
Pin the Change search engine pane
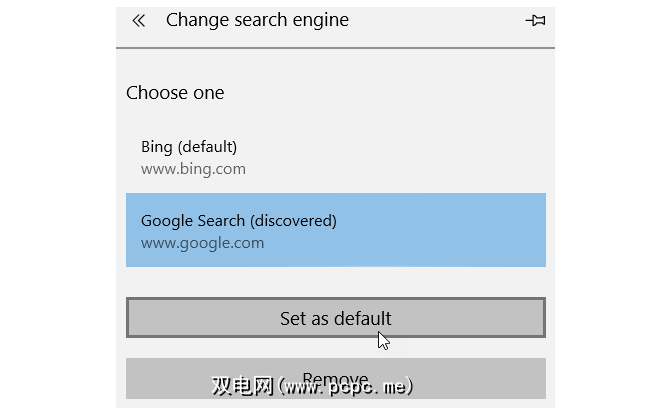(x=535, y=20)
